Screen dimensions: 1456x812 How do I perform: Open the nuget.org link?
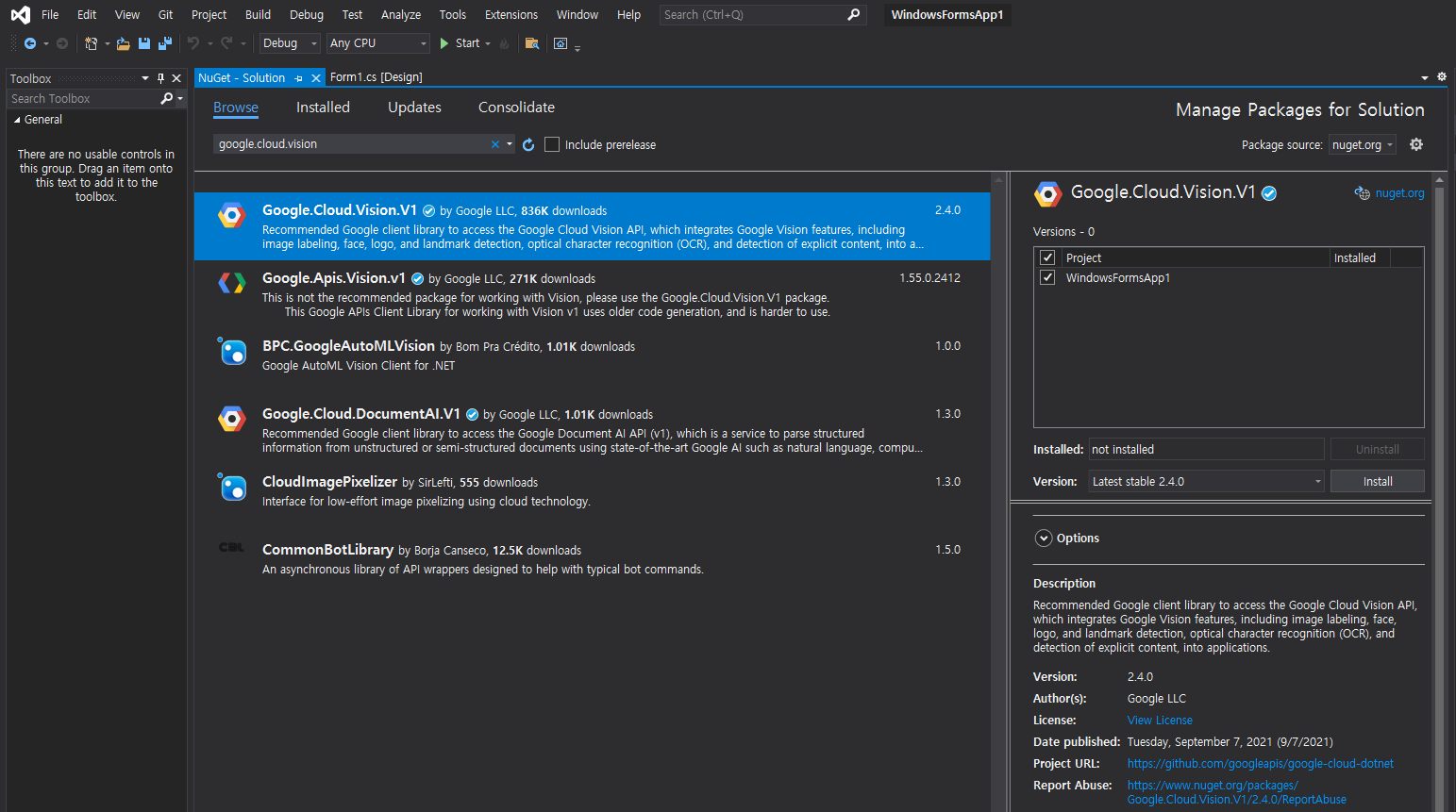click(1399, 193)
